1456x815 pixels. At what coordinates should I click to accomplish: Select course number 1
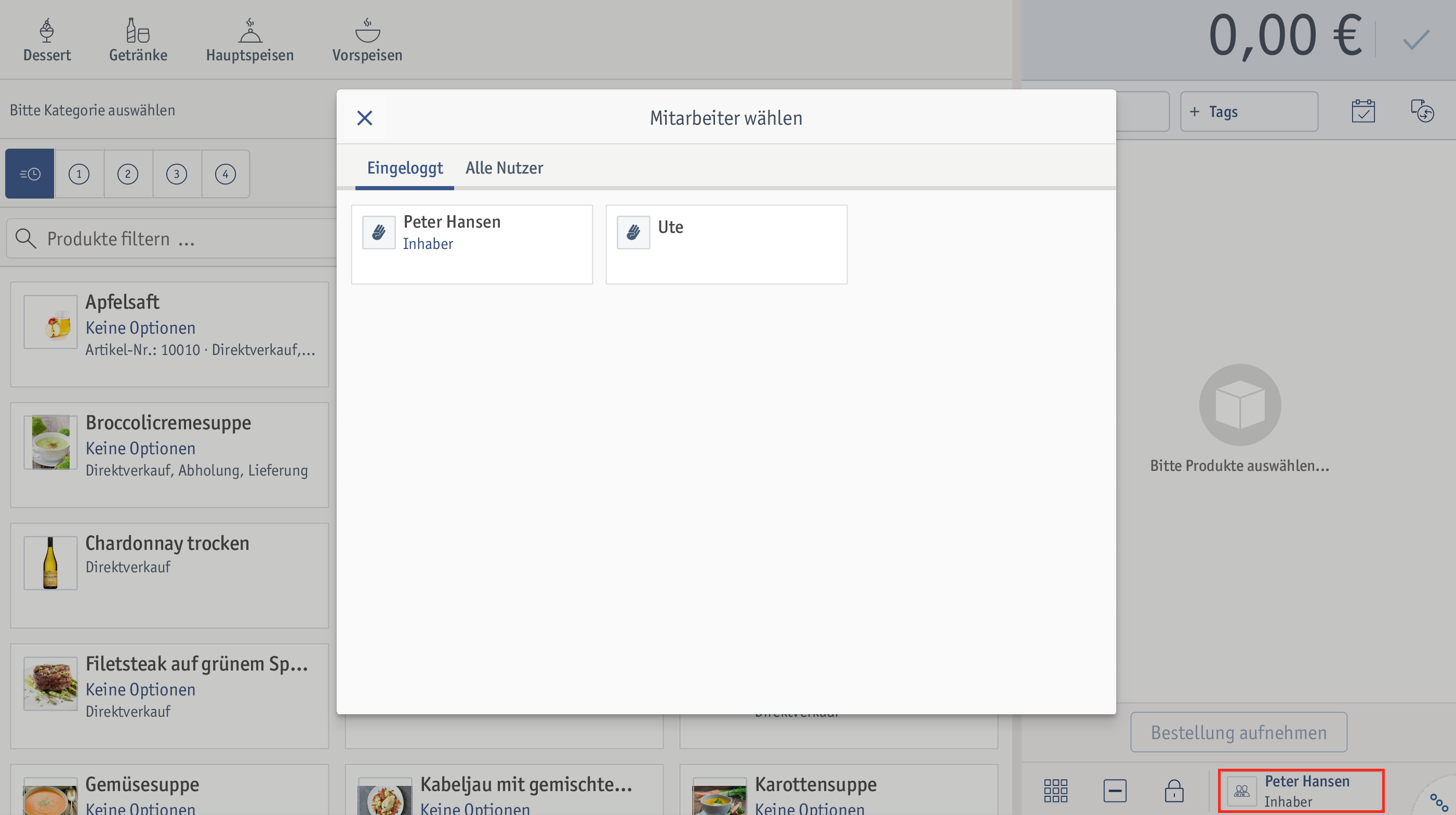[x=79, y=174]
